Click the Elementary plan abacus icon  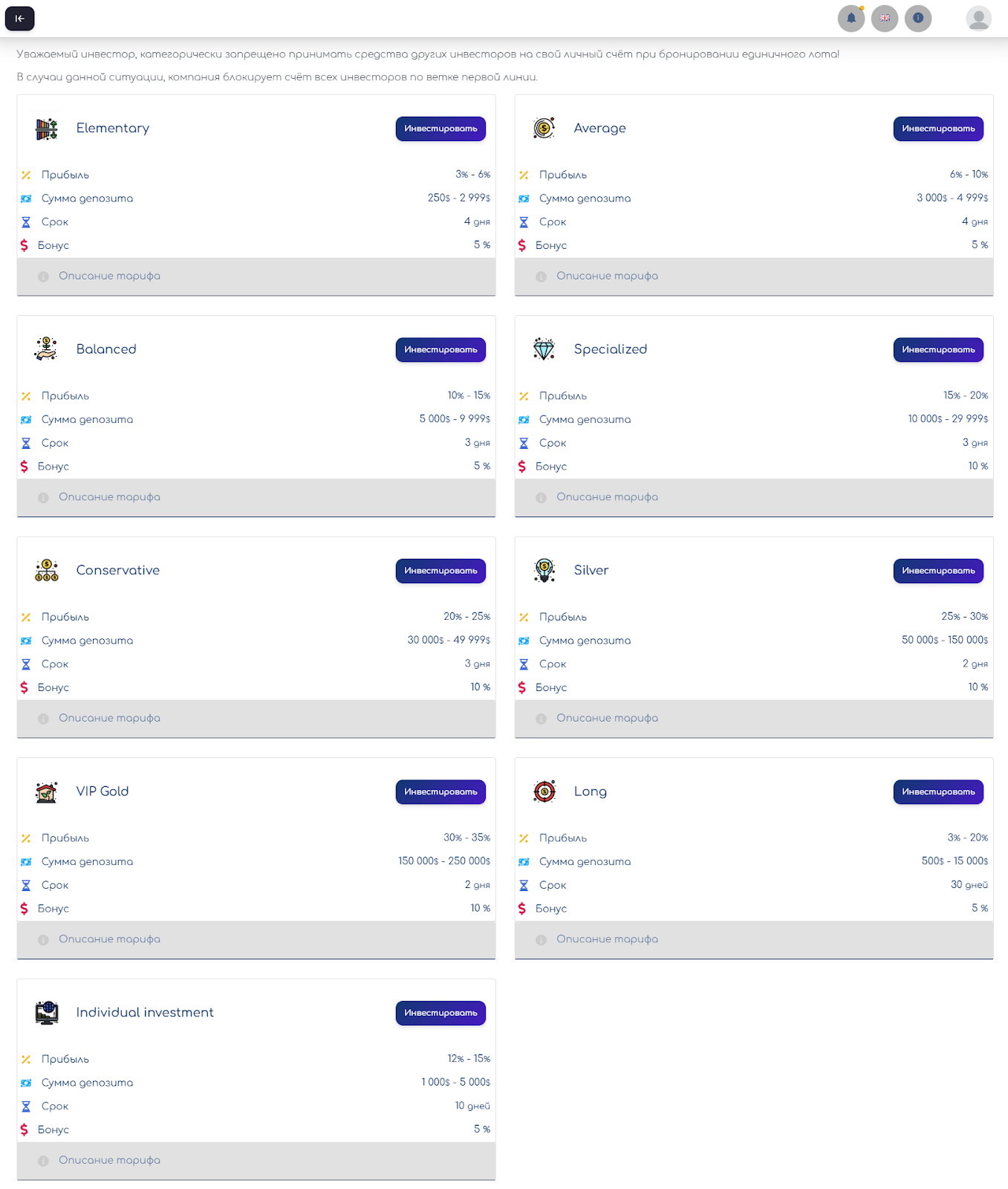click(47, 129)
